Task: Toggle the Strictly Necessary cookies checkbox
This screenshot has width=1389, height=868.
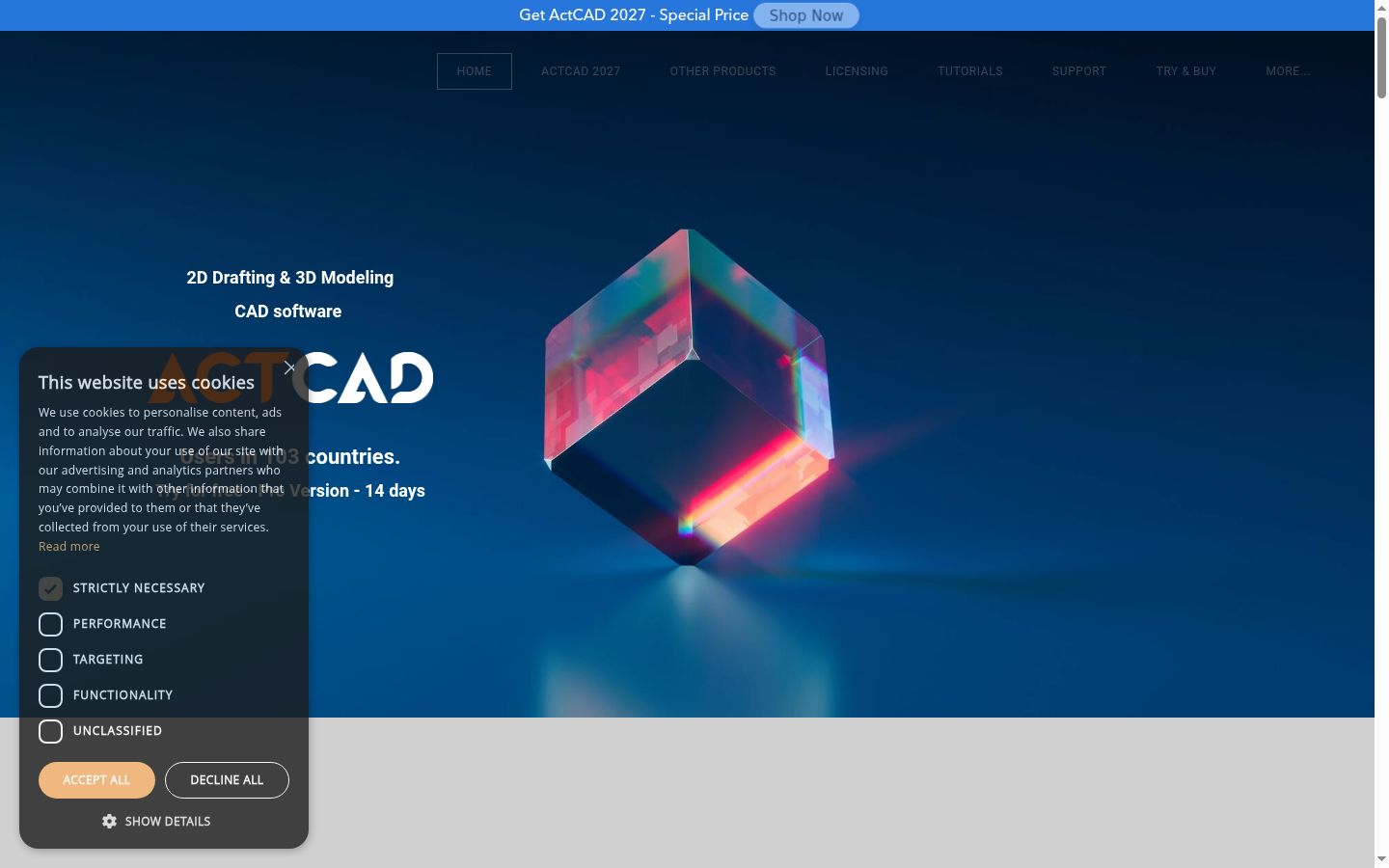Action: tap(50, 588)
